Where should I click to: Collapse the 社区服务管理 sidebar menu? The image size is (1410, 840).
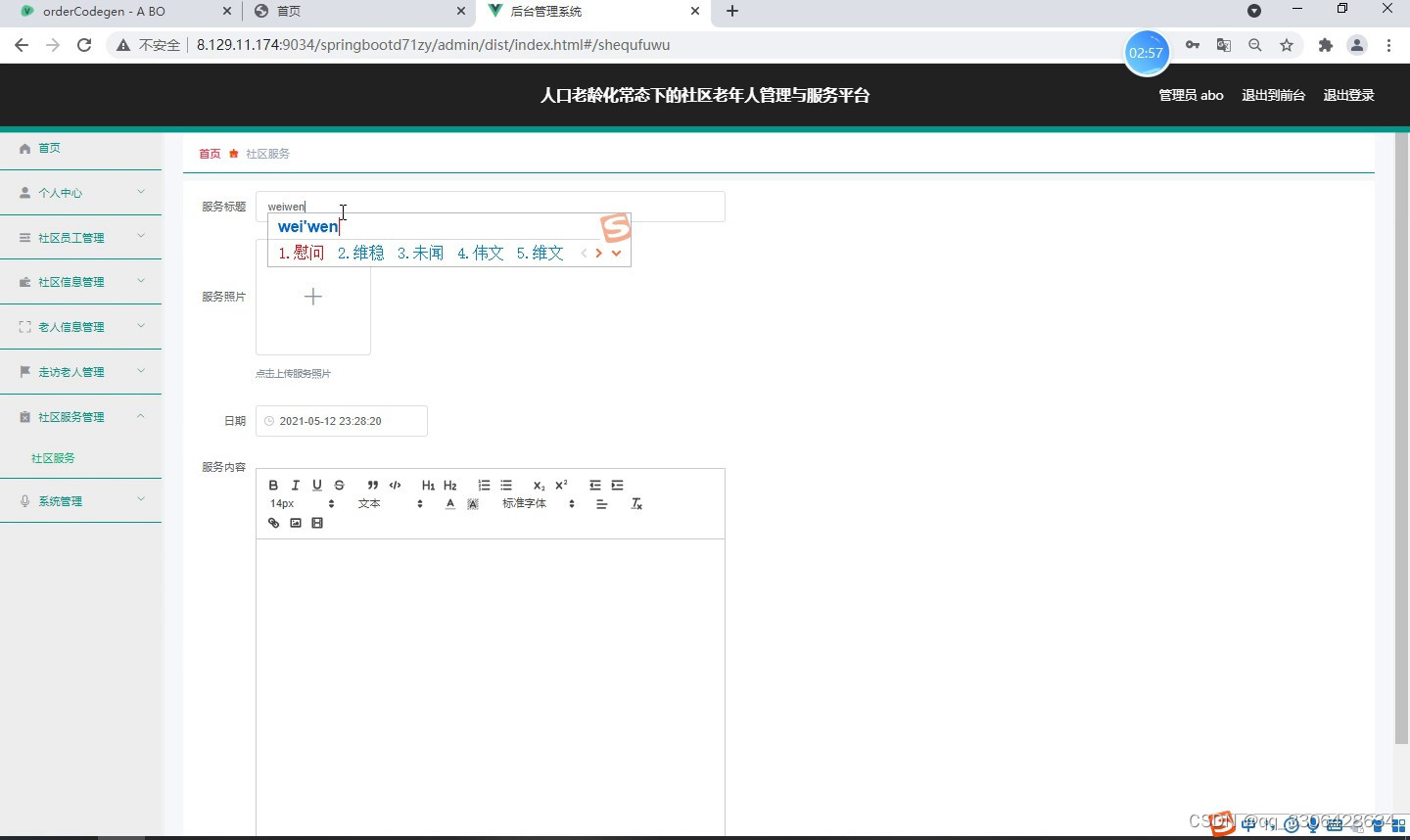81,417
